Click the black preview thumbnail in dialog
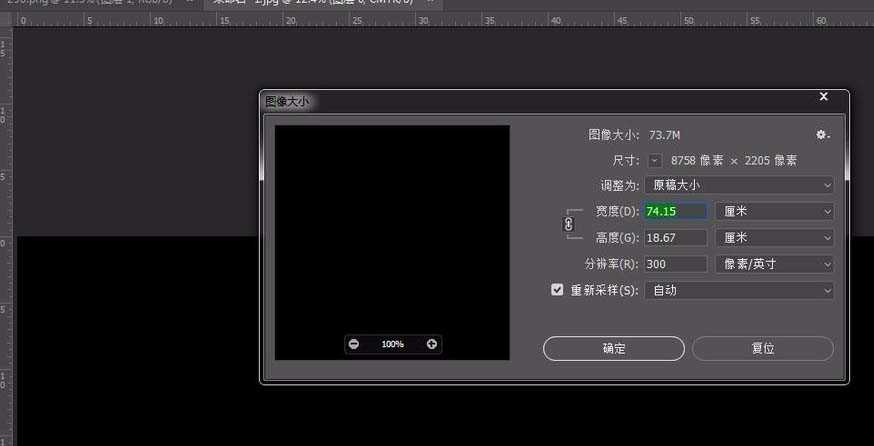 (x=392, y=230)
